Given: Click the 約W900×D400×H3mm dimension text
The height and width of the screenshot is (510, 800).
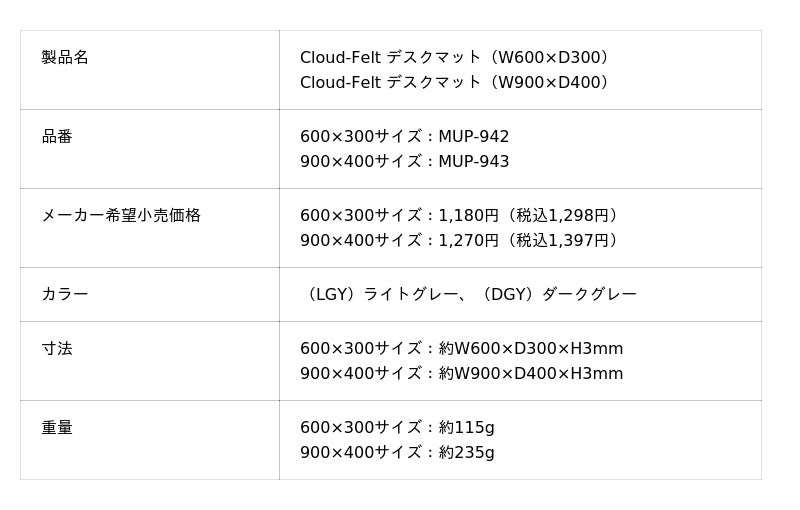Looking at the screenshot, I should [x=530, y=373].
